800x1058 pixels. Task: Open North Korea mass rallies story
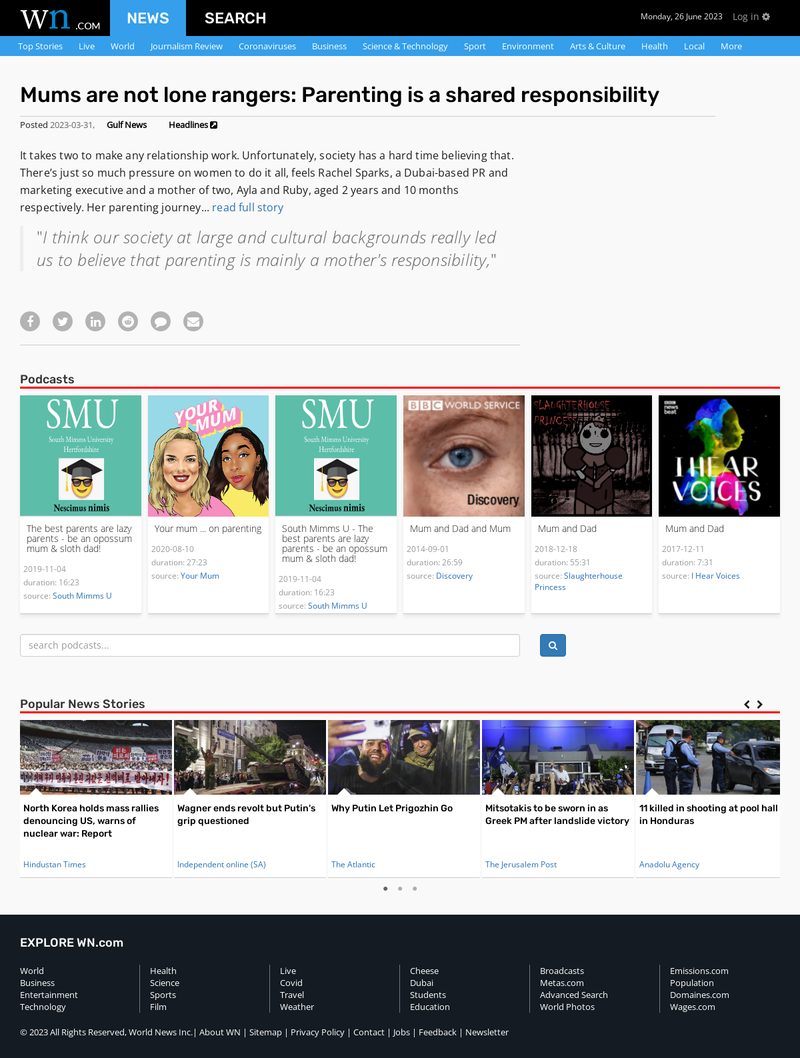point(91,821)
